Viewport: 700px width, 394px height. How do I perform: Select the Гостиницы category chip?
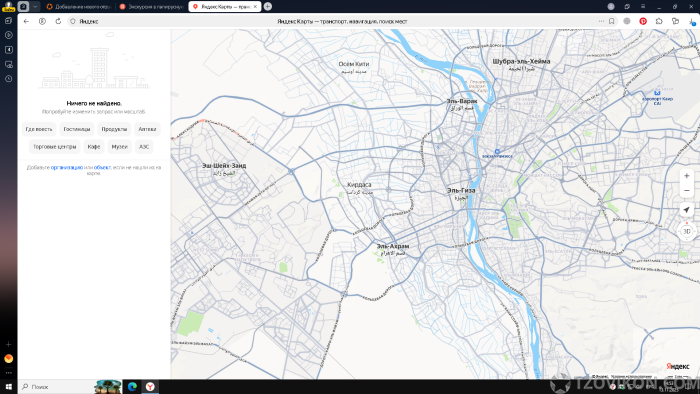tap(77, 129)
